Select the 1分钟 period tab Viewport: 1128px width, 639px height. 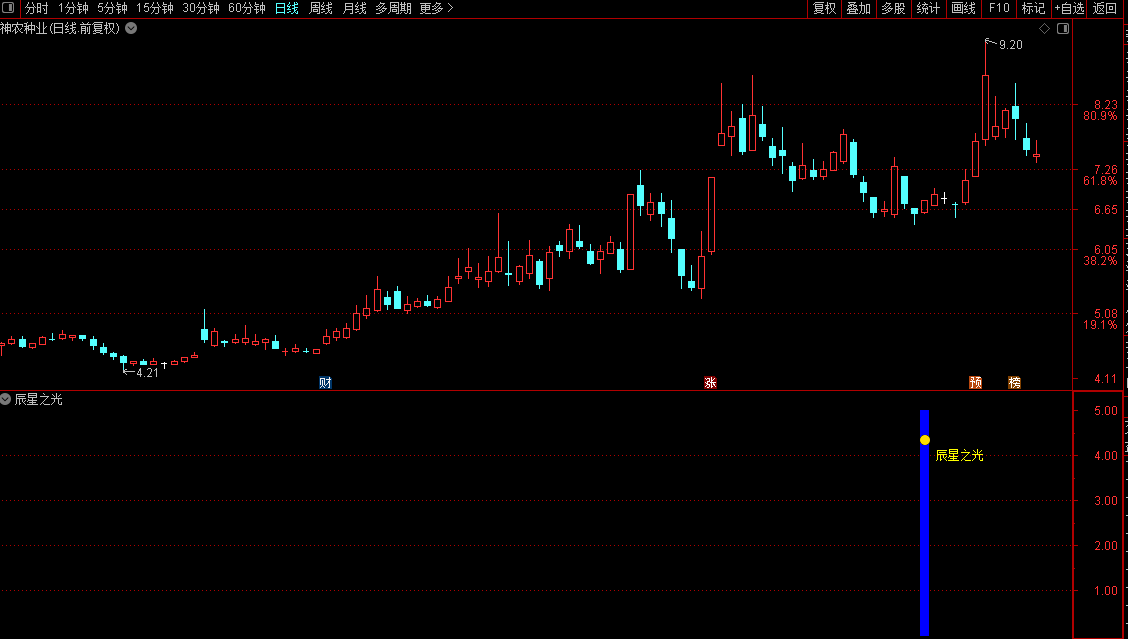(x=73, y=9)
